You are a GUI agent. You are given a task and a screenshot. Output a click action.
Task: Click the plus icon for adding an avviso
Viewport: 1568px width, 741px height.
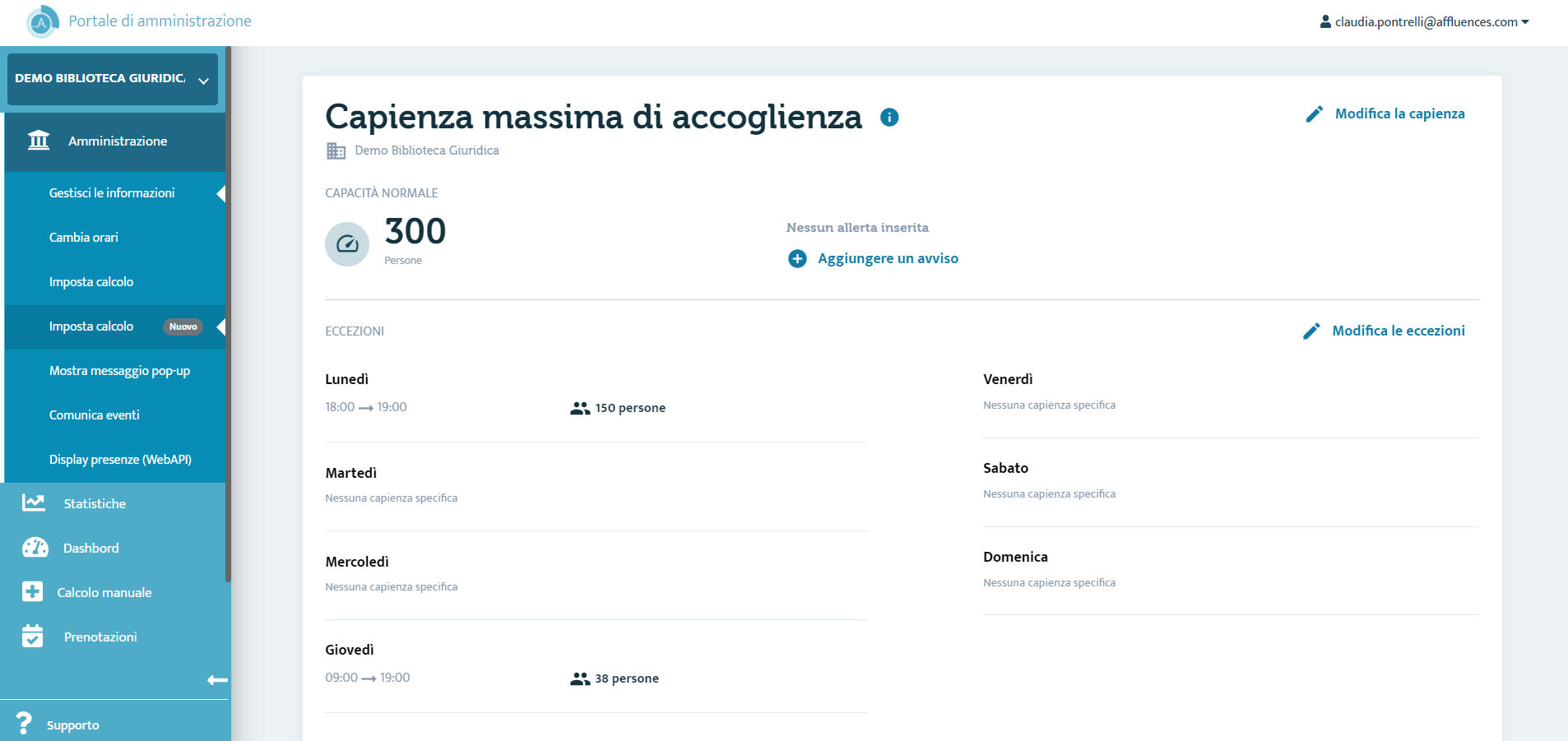coord(797,259)
